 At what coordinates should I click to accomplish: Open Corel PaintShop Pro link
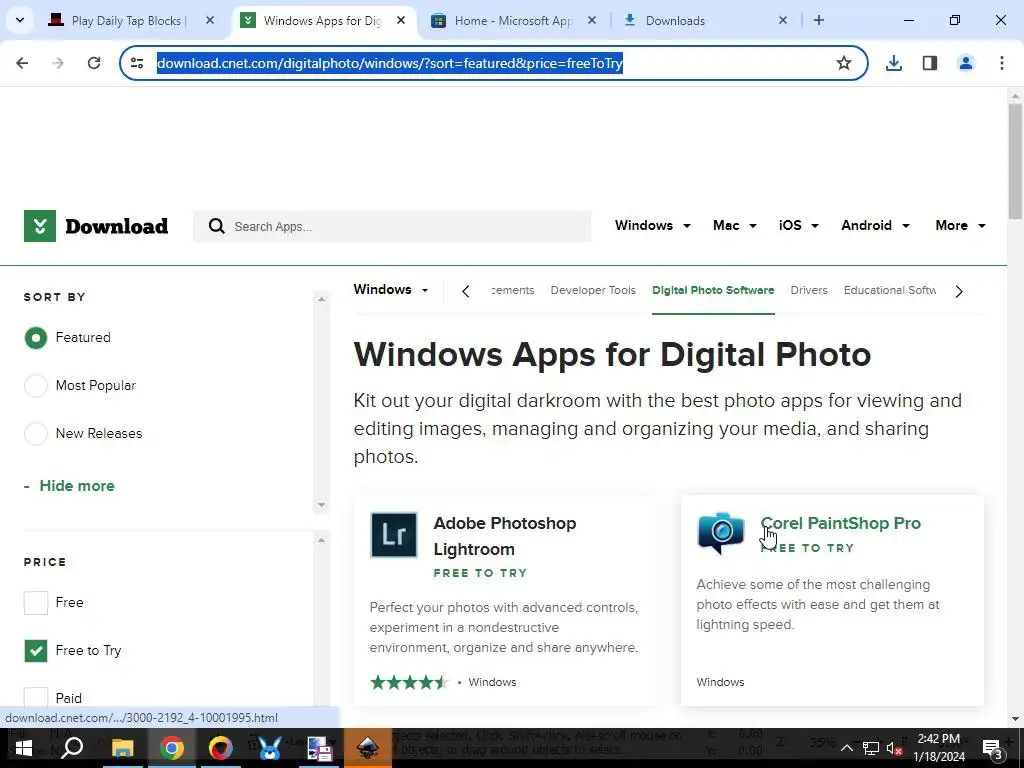tap(840, 523)
